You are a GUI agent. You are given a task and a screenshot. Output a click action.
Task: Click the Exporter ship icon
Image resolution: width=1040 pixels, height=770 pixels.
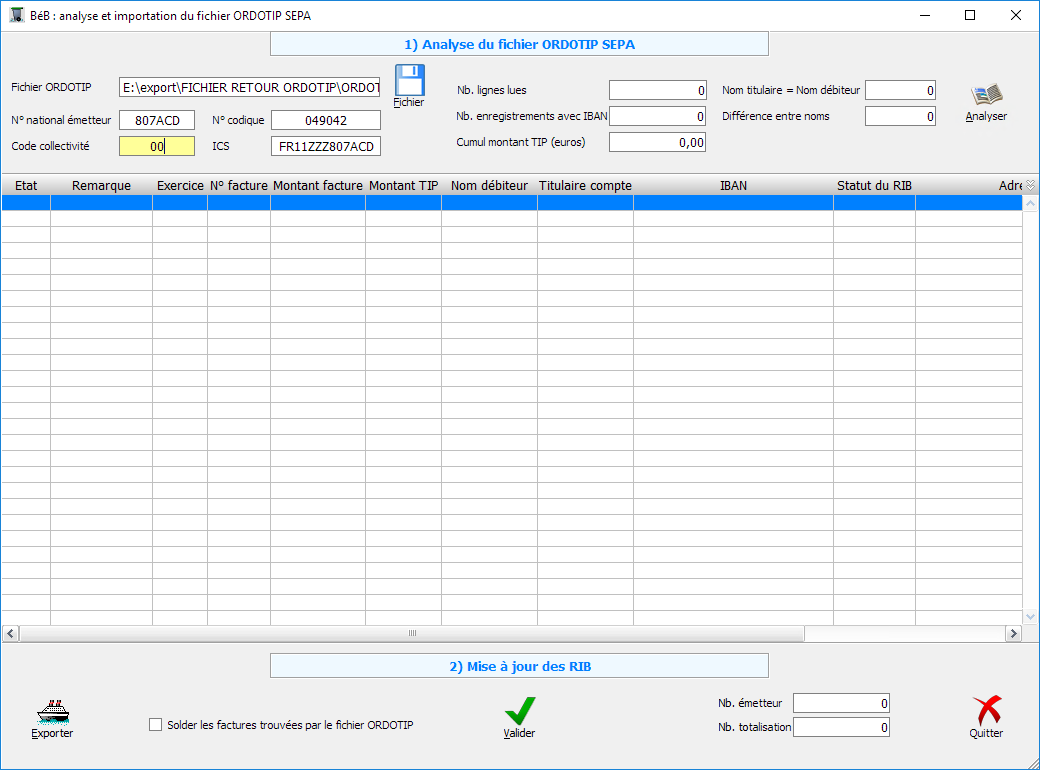52,712
